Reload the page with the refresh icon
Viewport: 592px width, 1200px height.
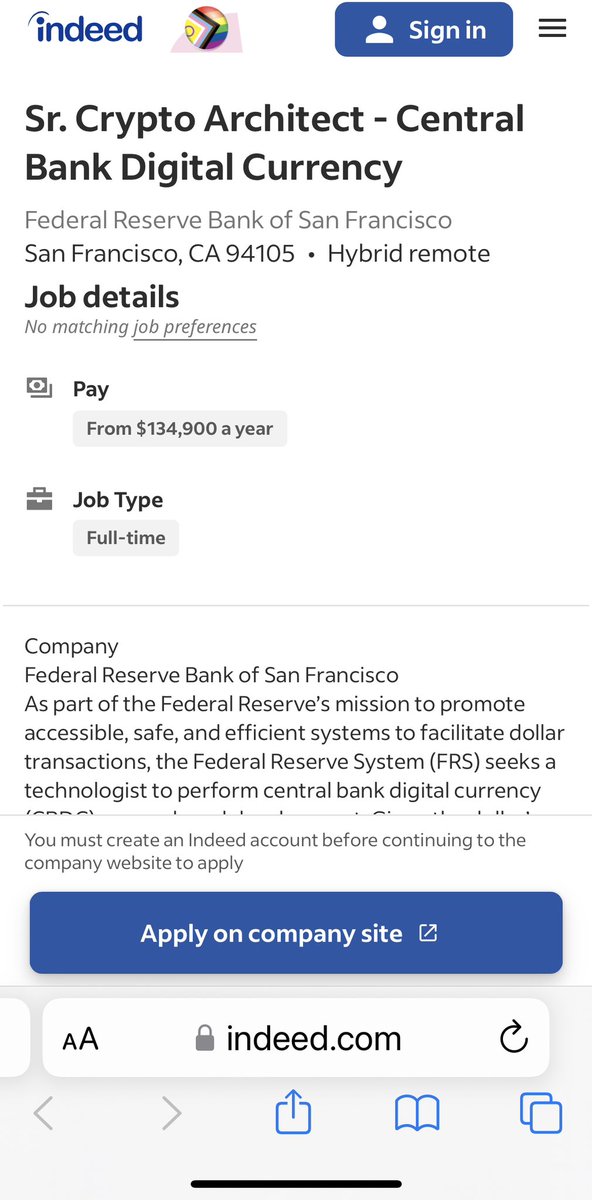click(513, 1038)
